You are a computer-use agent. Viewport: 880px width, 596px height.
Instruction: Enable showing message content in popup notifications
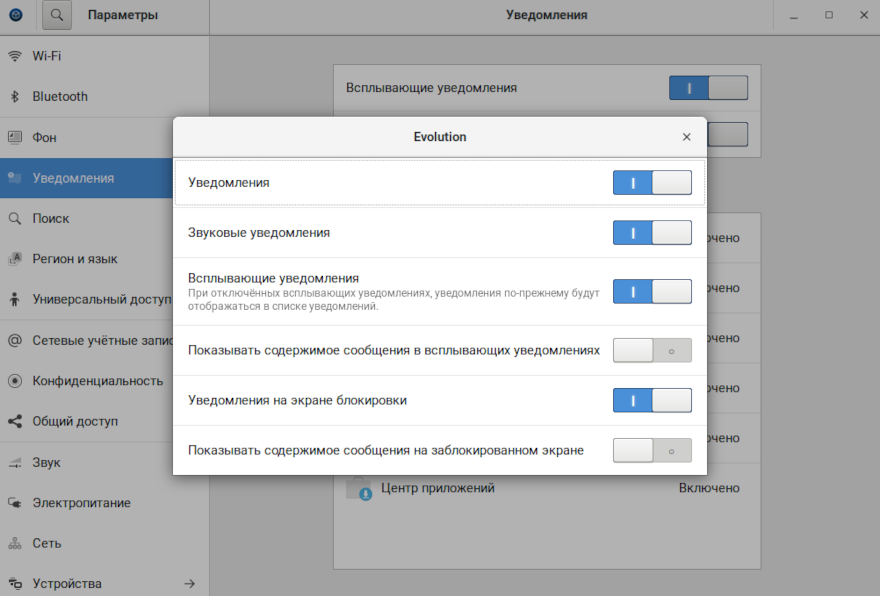[652, 351]
